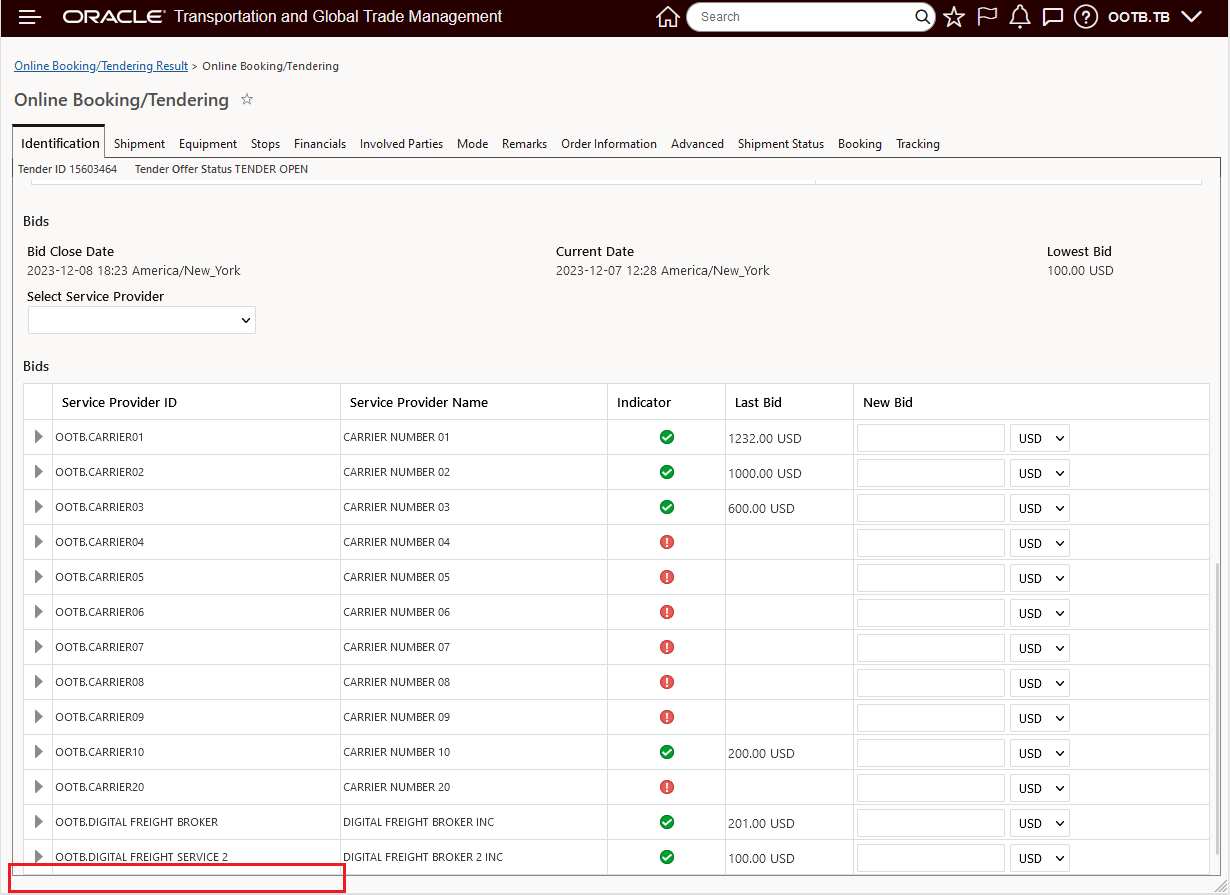Click New Bid field for OOTB.CARRIER09
Screen dimensions: 1230x895
point(931,718)
